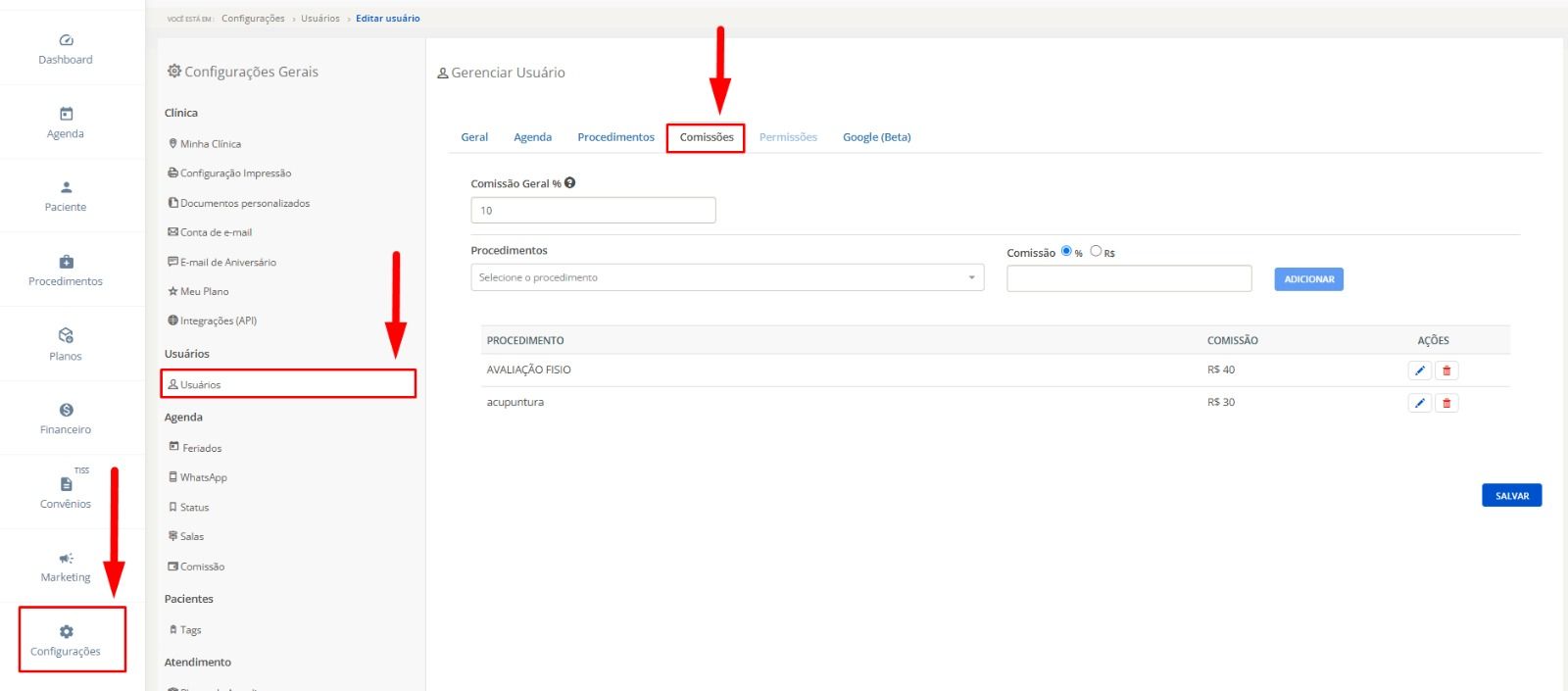Image resolution: width=1568 pixels, height=691 pixels.
Task: Open Configuração Impressão settings
Action: point(229,173)
